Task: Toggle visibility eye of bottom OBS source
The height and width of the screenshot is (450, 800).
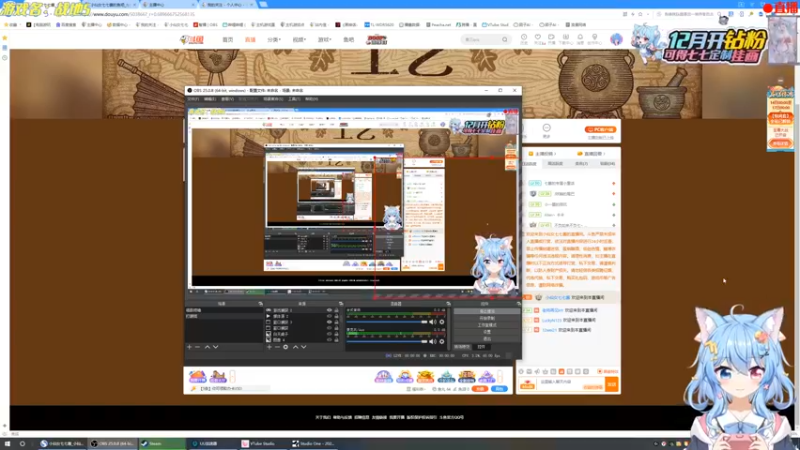Action: tap(330, 339)
